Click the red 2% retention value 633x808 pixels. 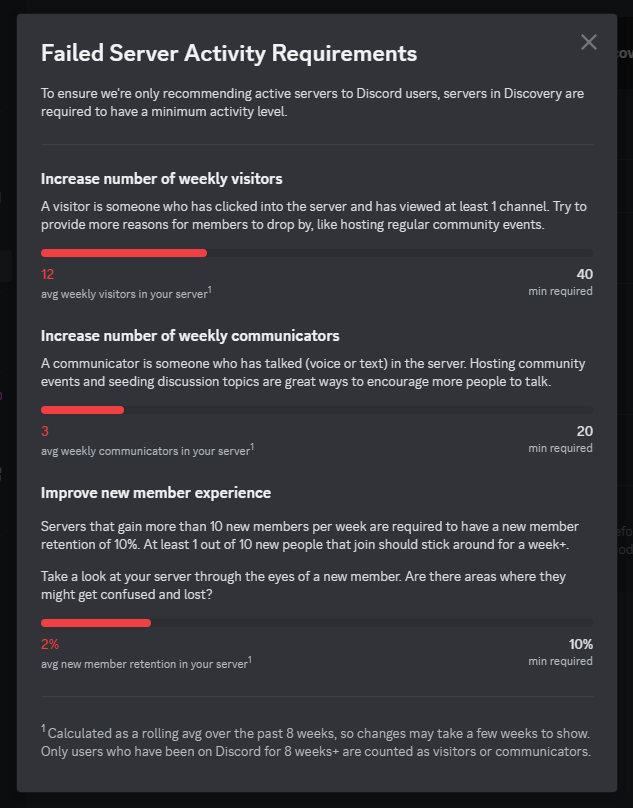50,644
